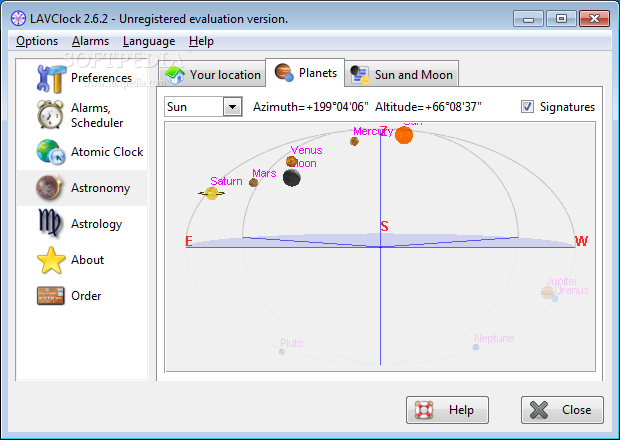Open Preferences via the wrench and hammer icon
The image size is (620, 440).
point(50,78)
